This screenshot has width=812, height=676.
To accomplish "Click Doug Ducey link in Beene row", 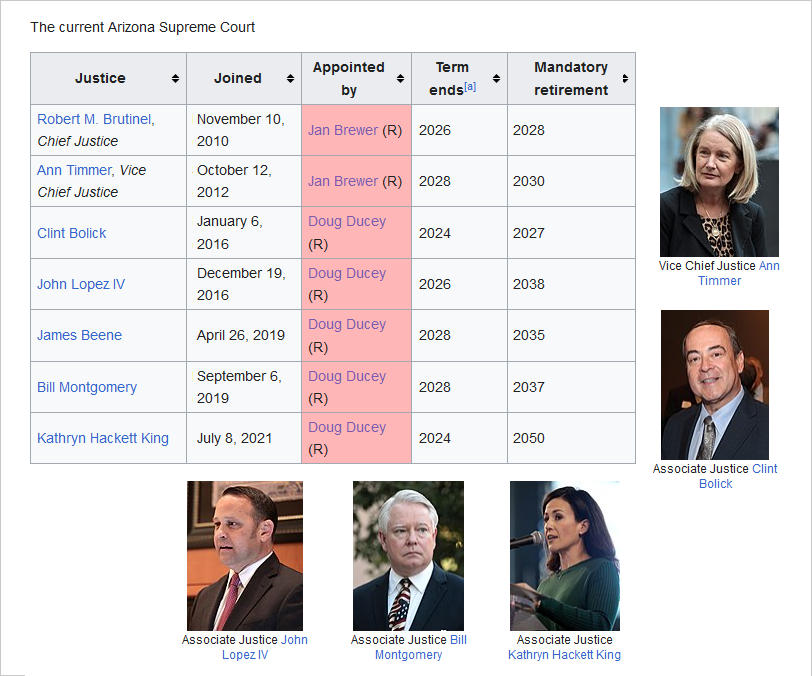I will [347, 324].
